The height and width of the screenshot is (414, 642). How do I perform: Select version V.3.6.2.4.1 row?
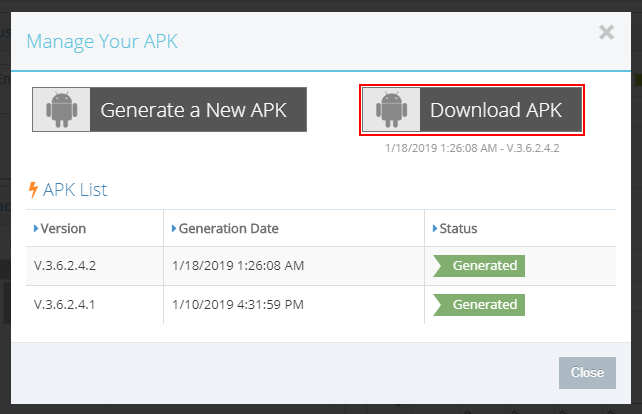pos(321,305)
